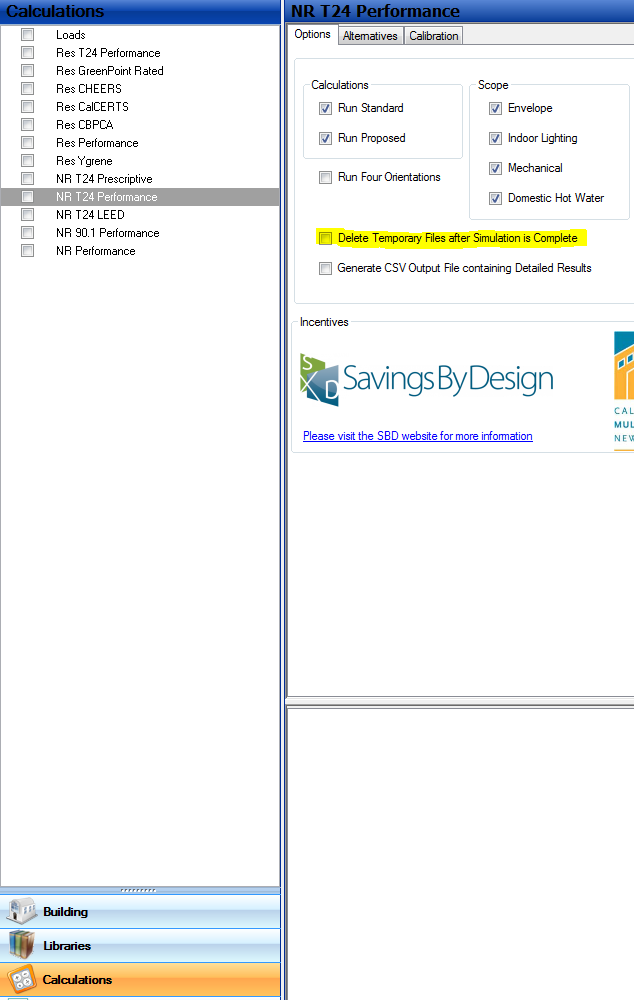Screen dimensions: 634x1000
Task: Check Generate CSV Output File option
Action: click(x=325, y=268)
